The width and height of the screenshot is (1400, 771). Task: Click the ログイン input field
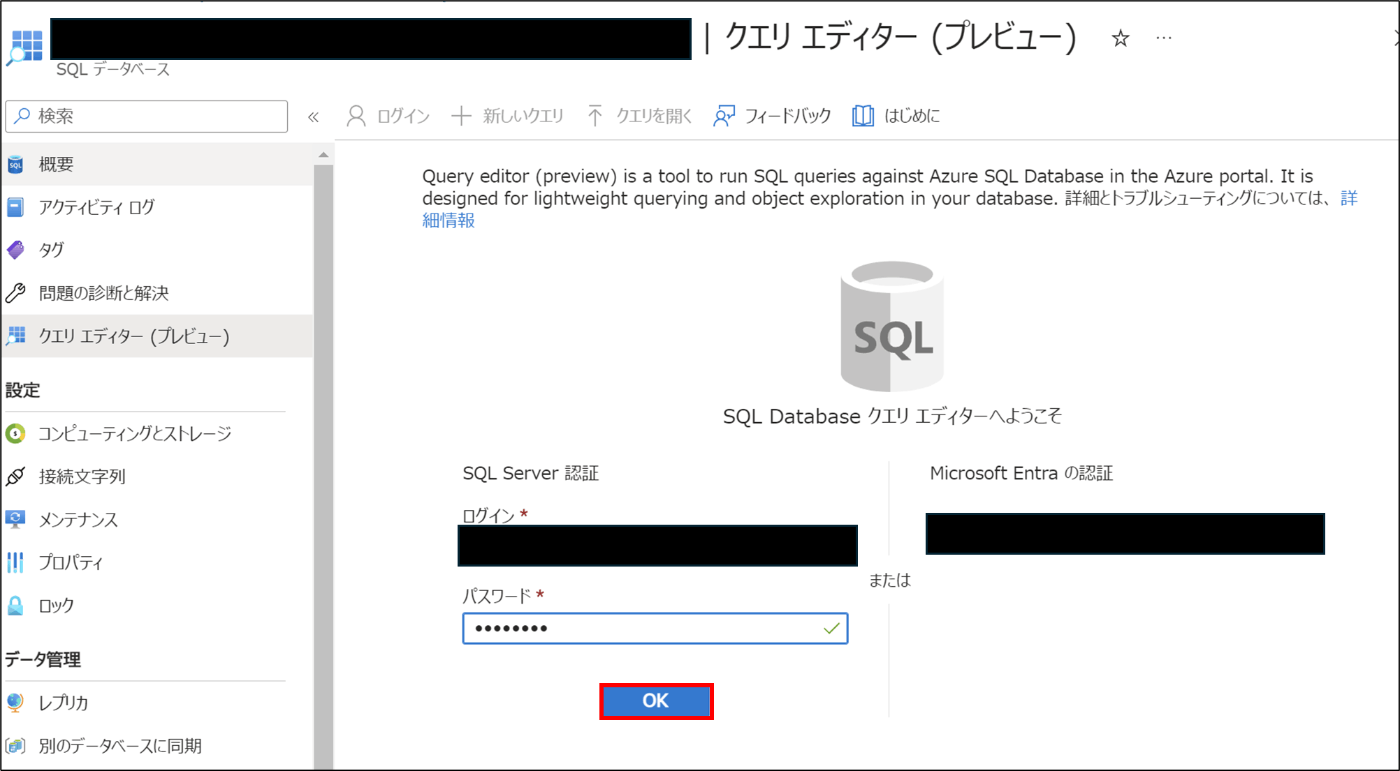pos(658,546)
